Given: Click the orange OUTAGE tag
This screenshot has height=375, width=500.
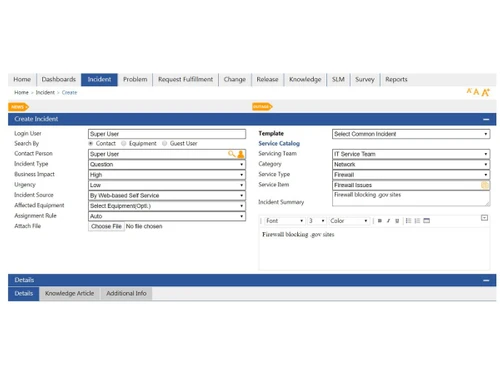Looking at the screenshot, I should tap(262, 107).
